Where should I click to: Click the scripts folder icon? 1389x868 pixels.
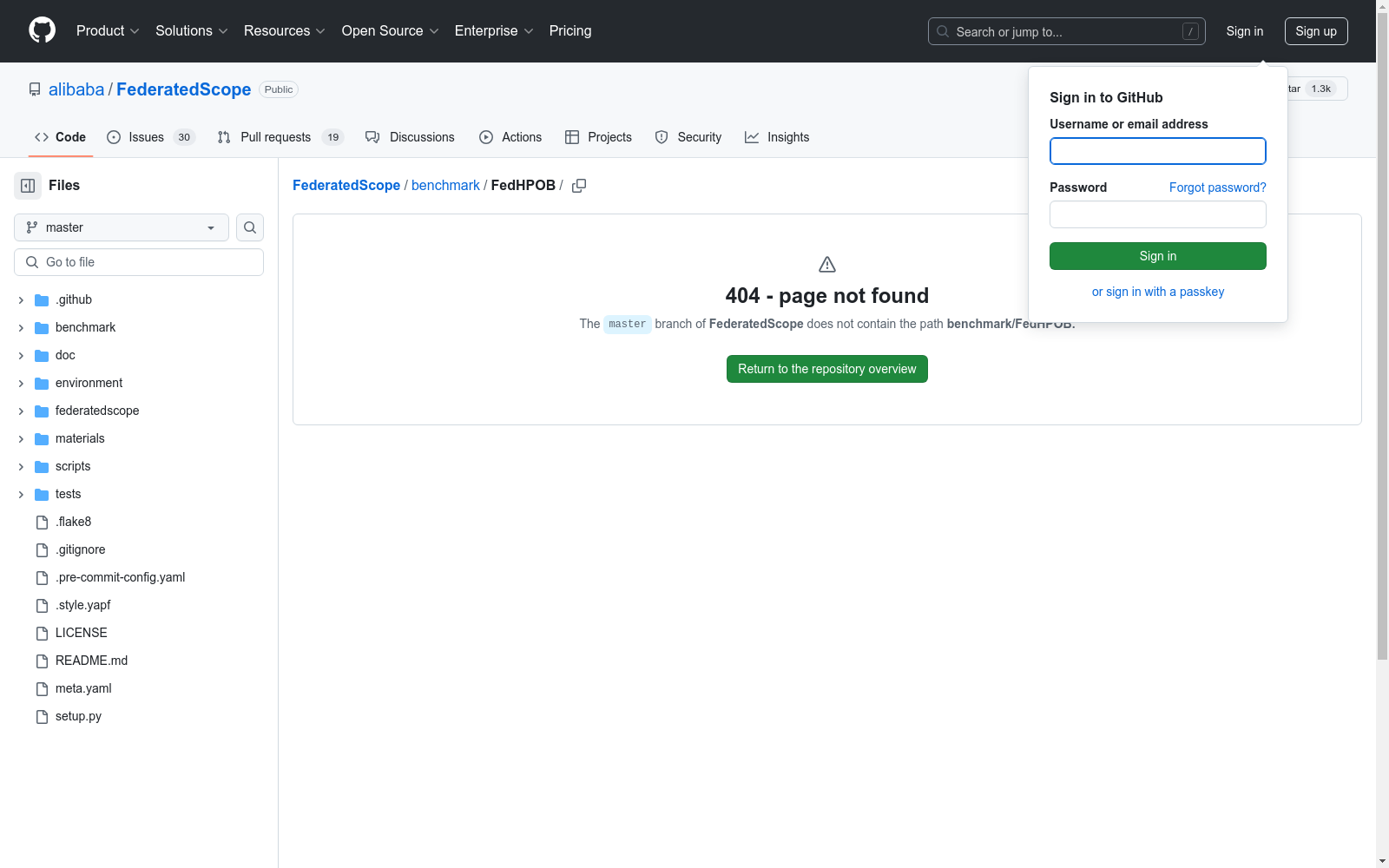click(x=42, y=467)
